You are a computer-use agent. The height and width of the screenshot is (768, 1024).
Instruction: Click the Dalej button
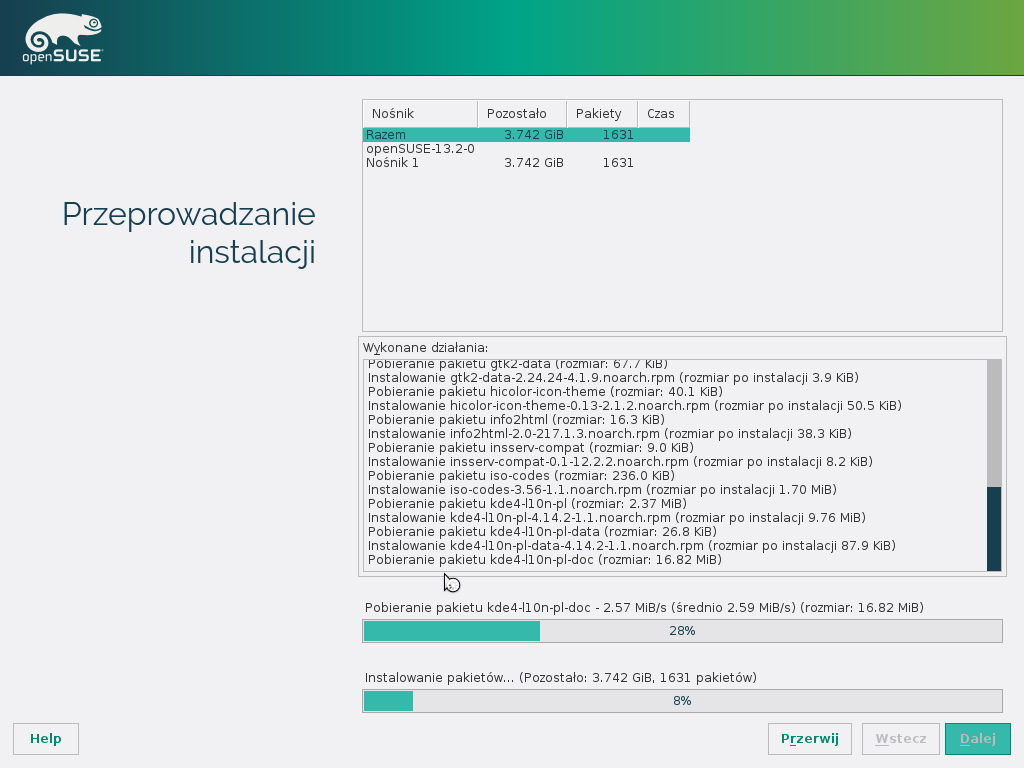click(x=977, y=739)
